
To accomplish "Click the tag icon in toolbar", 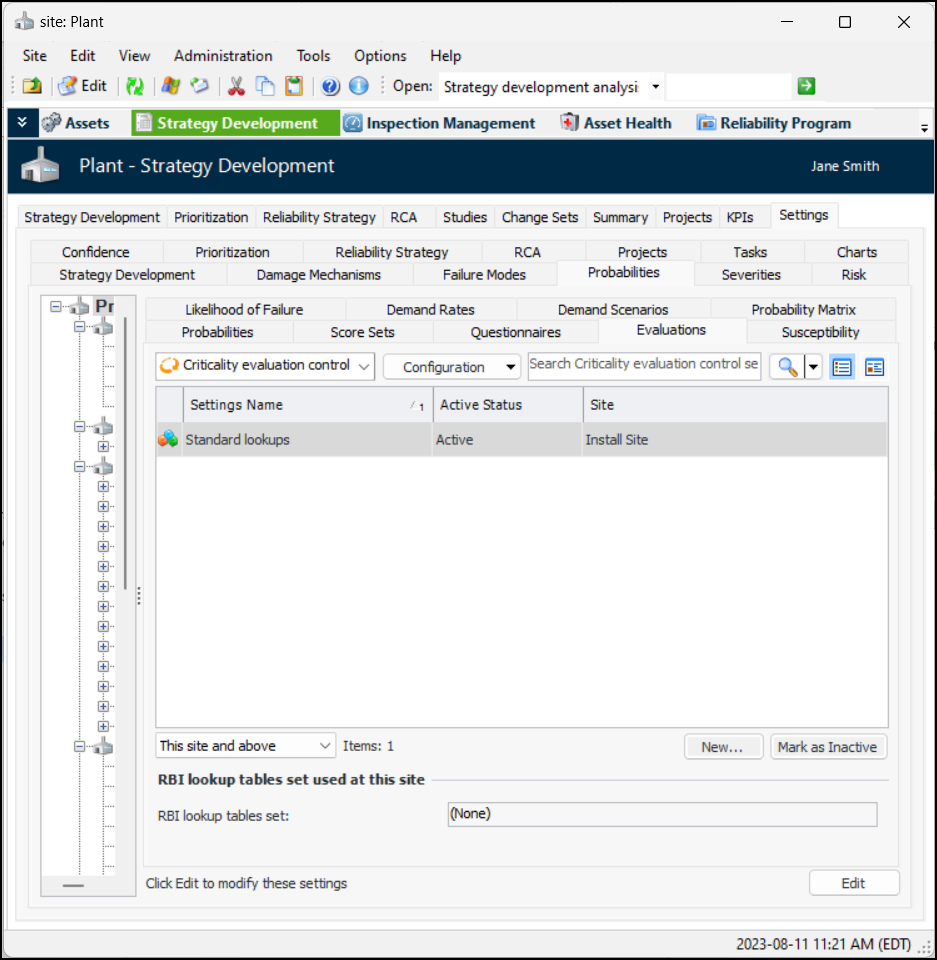I will (200, 86).
